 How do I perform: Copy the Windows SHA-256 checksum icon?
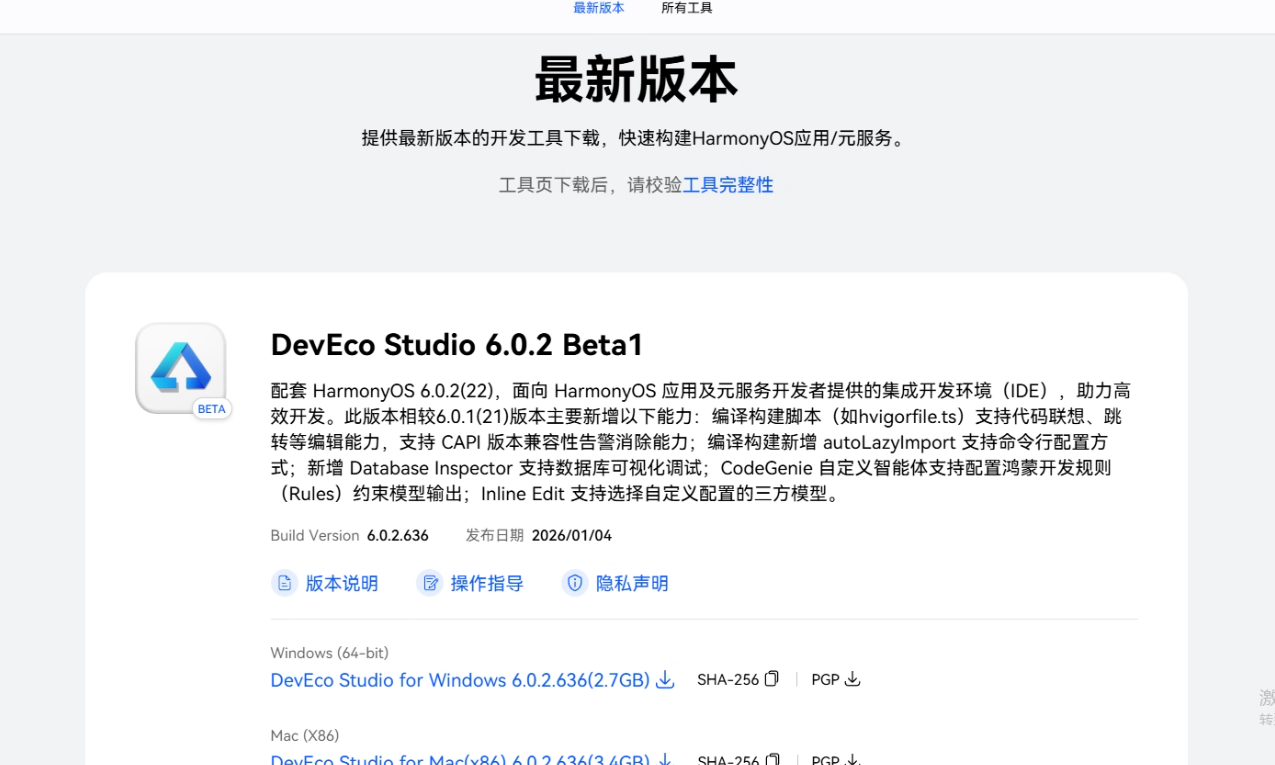771,679
